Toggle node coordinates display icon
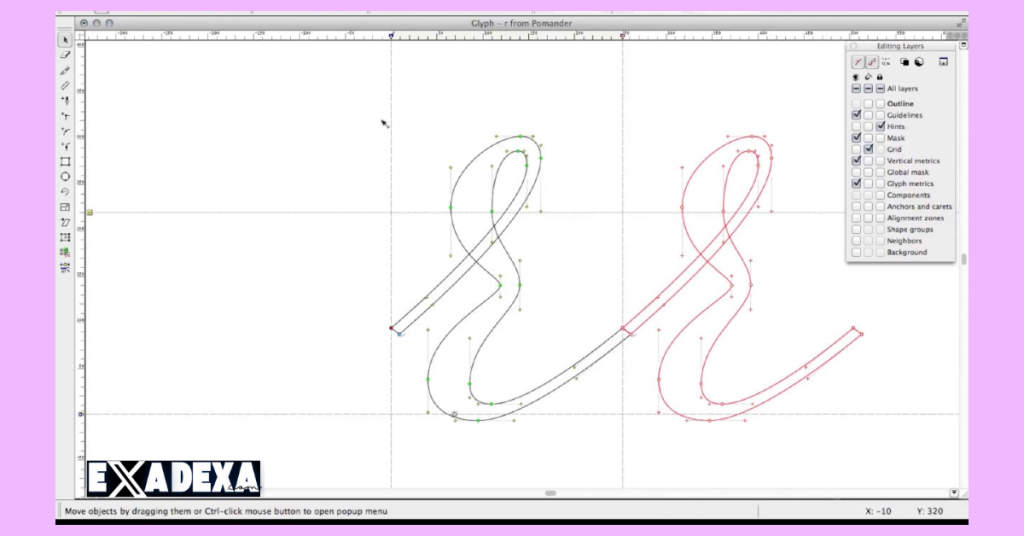The image size is (1024, 536). point(886,62)
